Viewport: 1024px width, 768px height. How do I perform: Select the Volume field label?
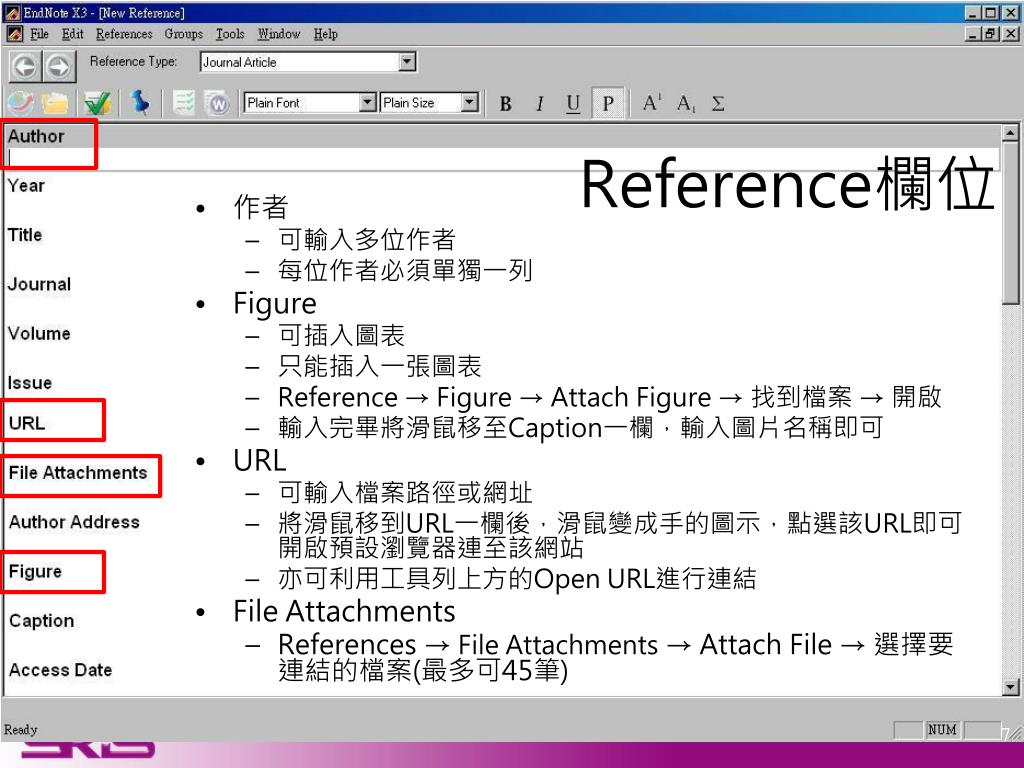(x=39, y=333)
